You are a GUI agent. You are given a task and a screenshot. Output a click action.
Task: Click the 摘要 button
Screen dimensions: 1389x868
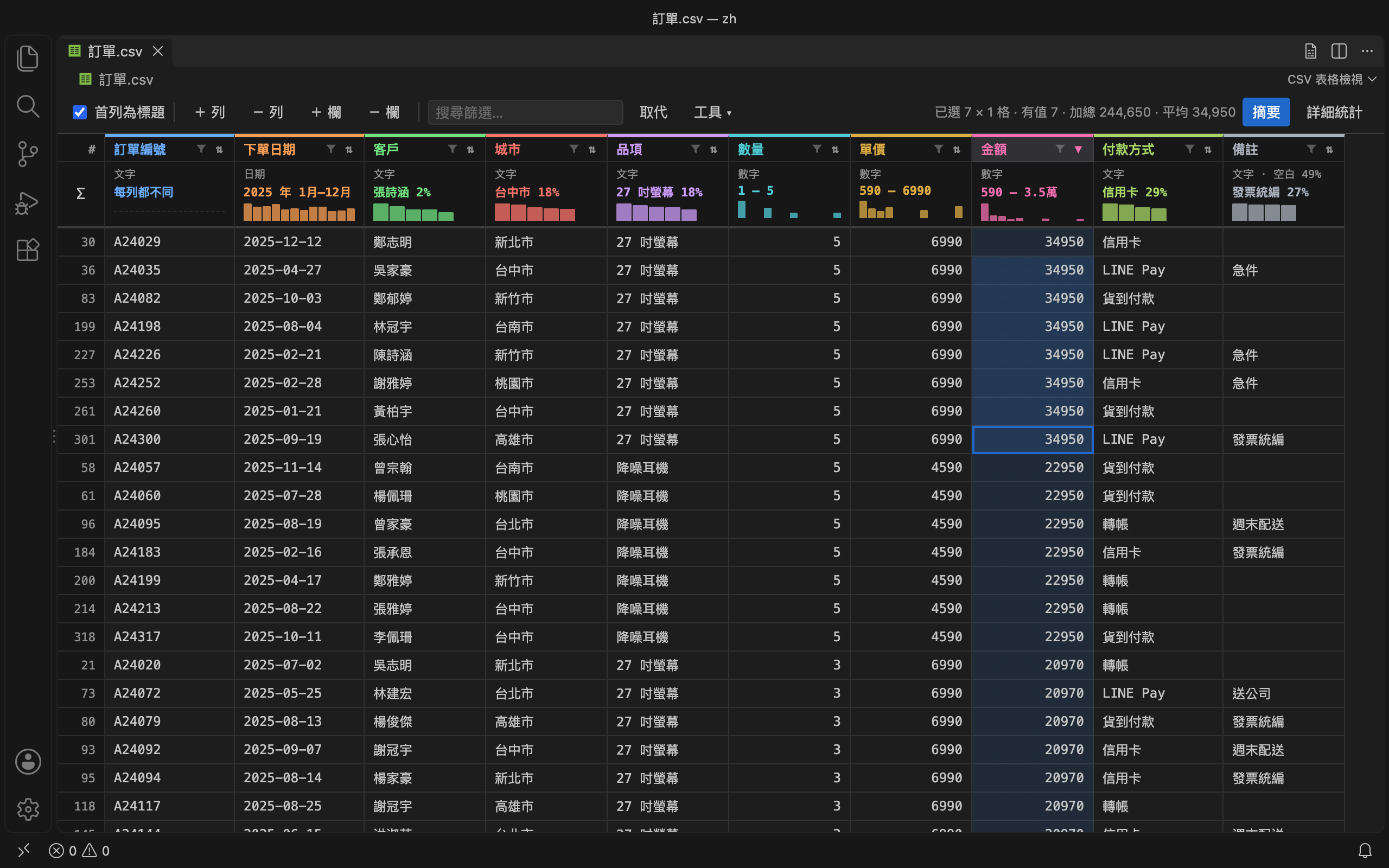click(x=1266, y=112)
